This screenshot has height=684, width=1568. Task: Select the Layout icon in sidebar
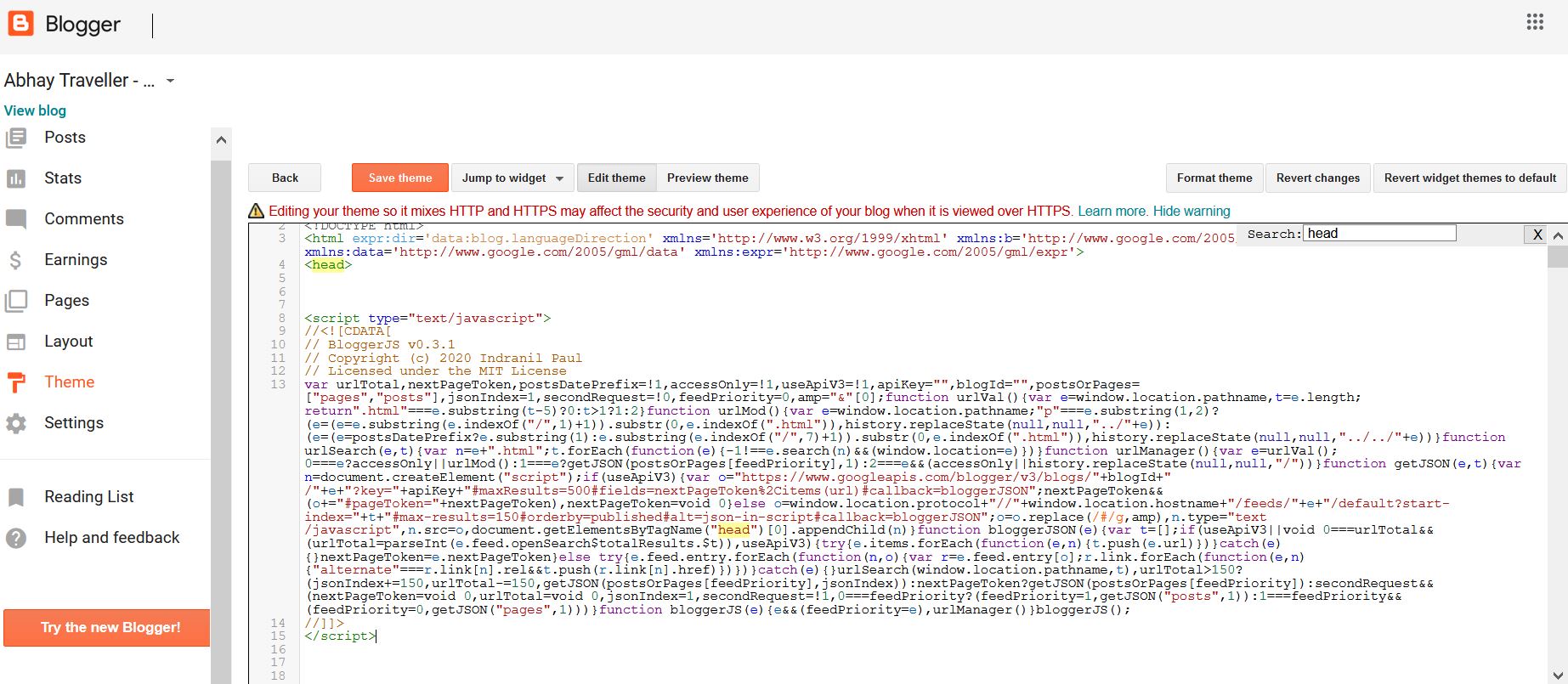[x=16, y=342]
